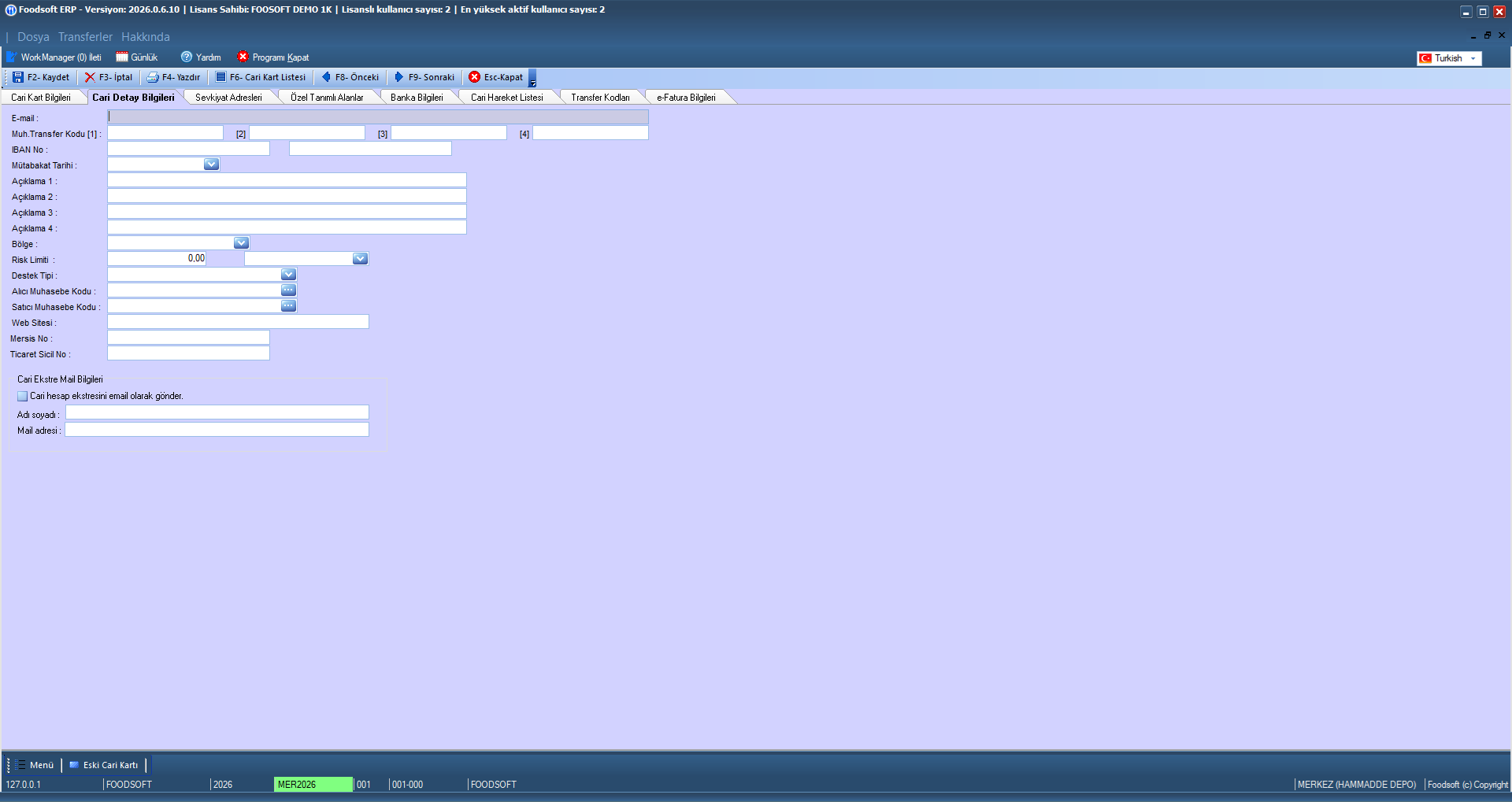Enable Cari hesap ekstresini email olarak gönder
Image resolution: width=1512 pixels, height=802 pixels.
[x=22, y=396]
